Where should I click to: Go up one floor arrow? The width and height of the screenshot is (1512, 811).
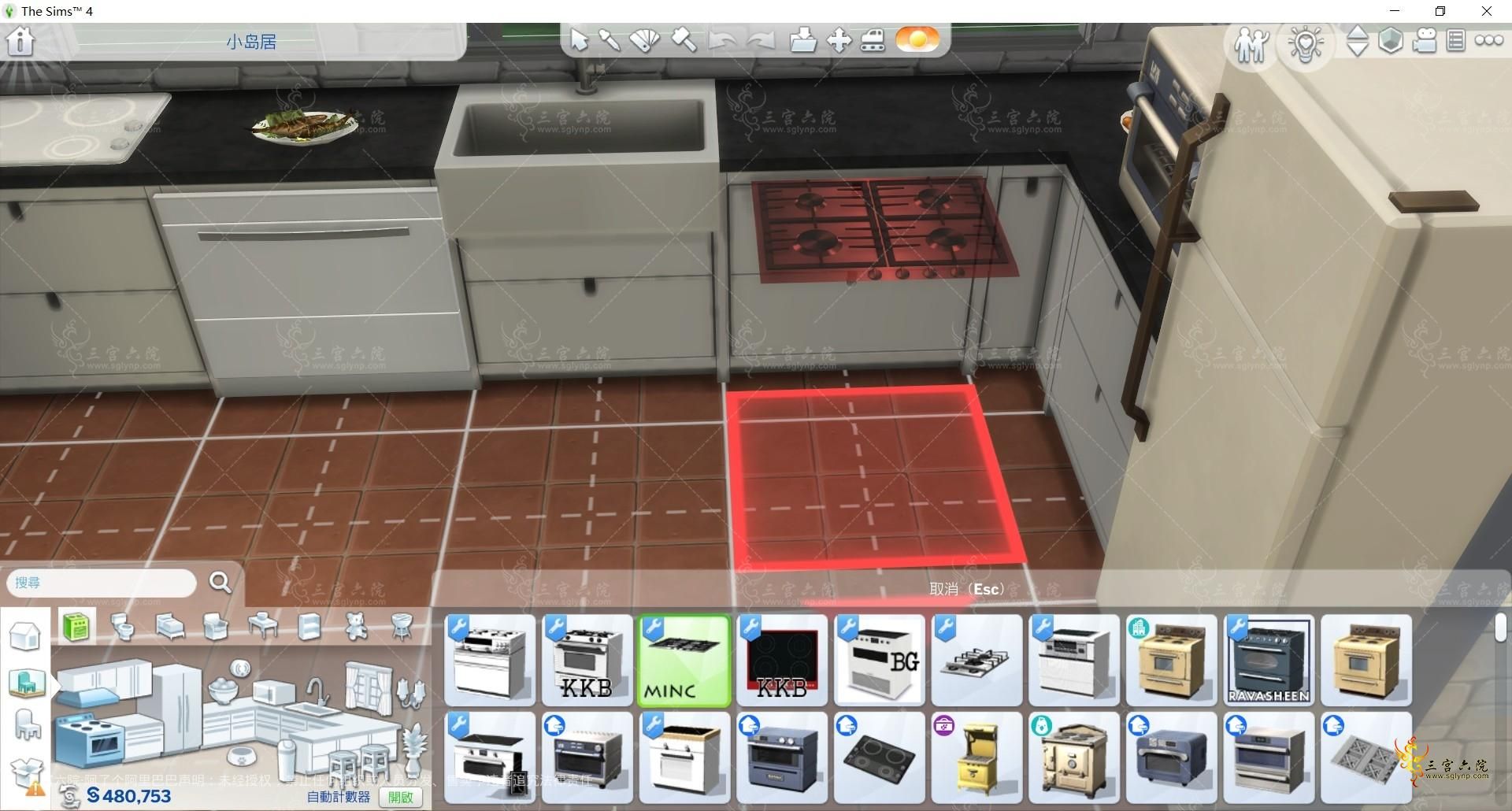pos(1358,32)
